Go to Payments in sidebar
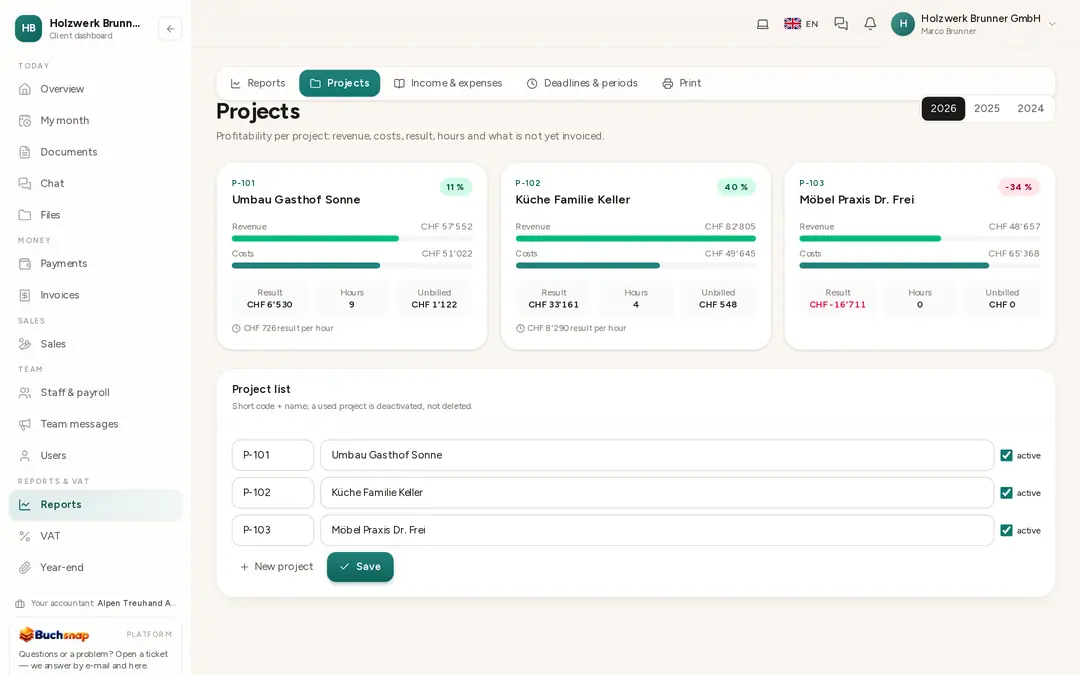 (96, 264)
